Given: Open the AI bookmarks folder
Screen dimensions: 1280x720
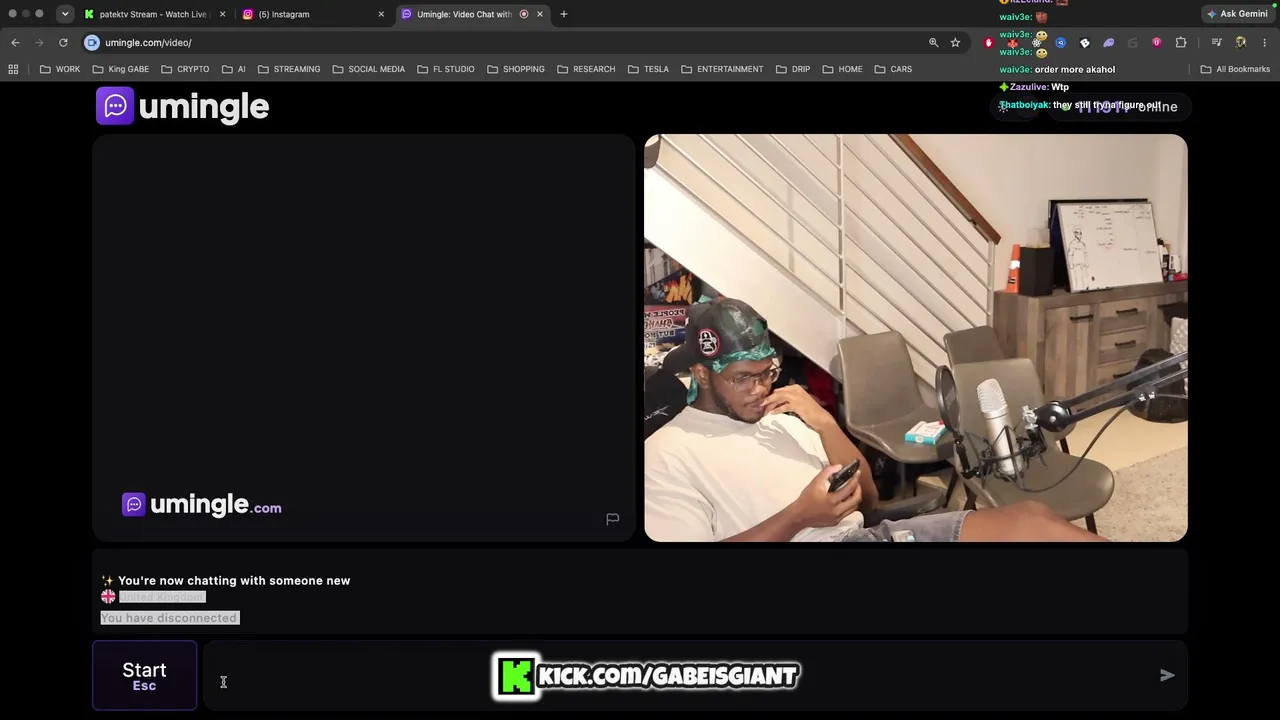Looking at the screenshot, I should 234,69.
